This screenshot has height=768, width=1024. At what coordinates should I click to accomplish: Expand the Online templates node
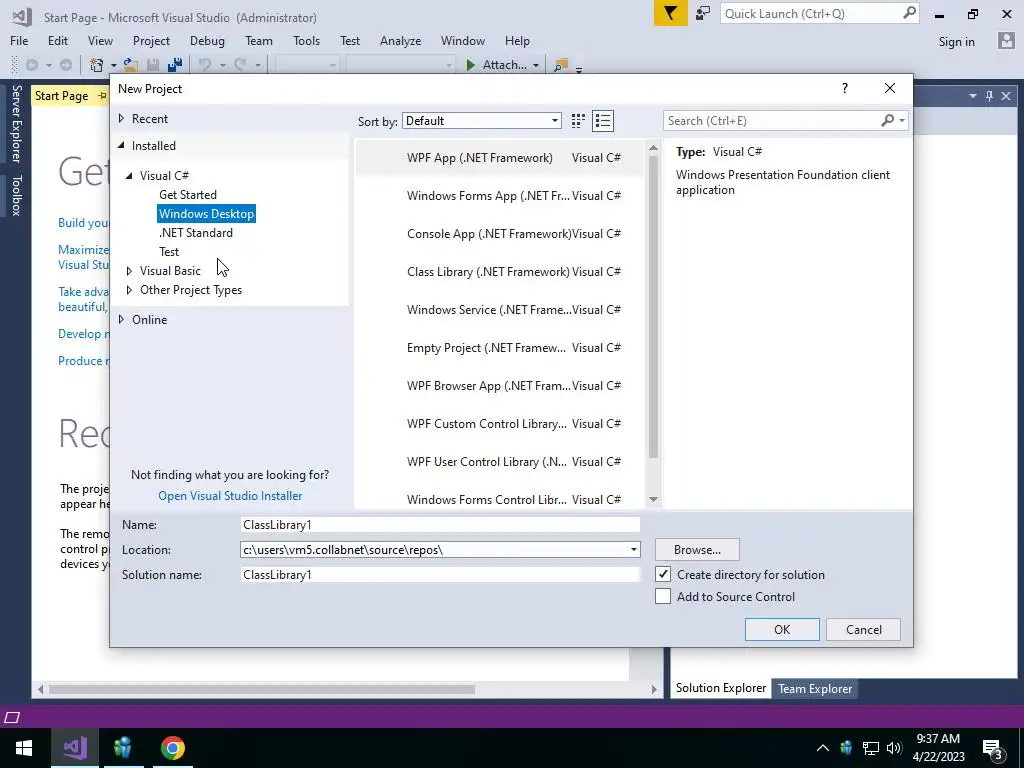[x=121, y=319]
